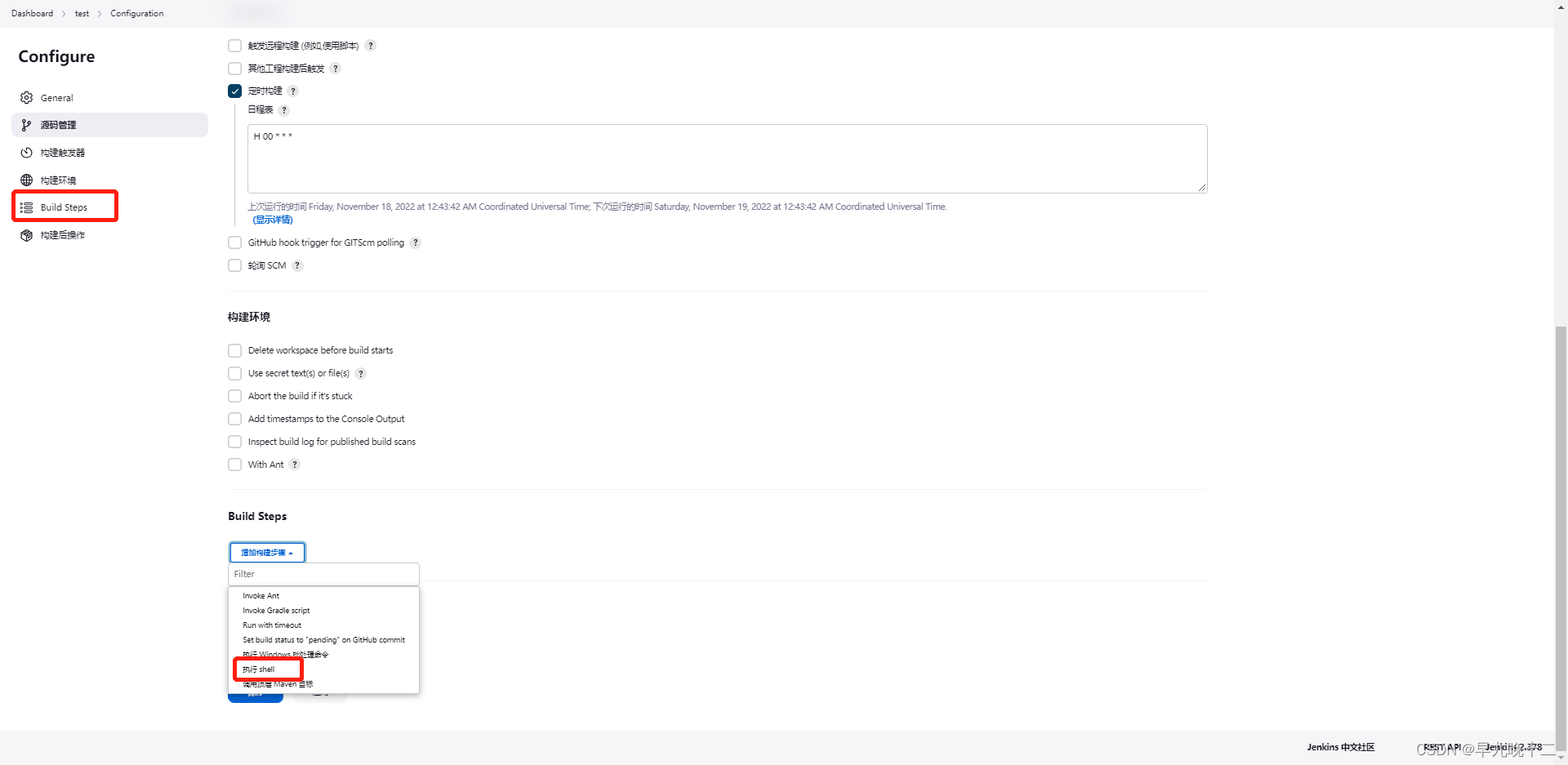Select 执行 shell from build step menu
The image size is (1568, 765).
[259, 669]
